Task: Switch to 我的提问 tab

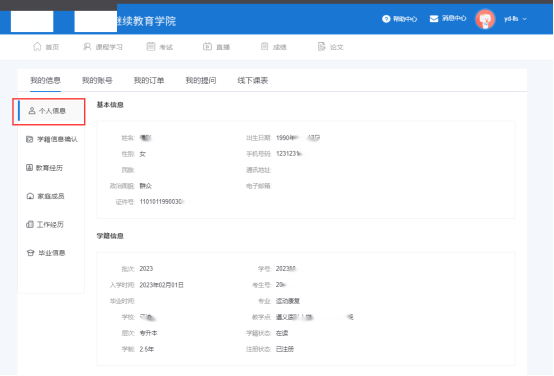Action: 201,81
